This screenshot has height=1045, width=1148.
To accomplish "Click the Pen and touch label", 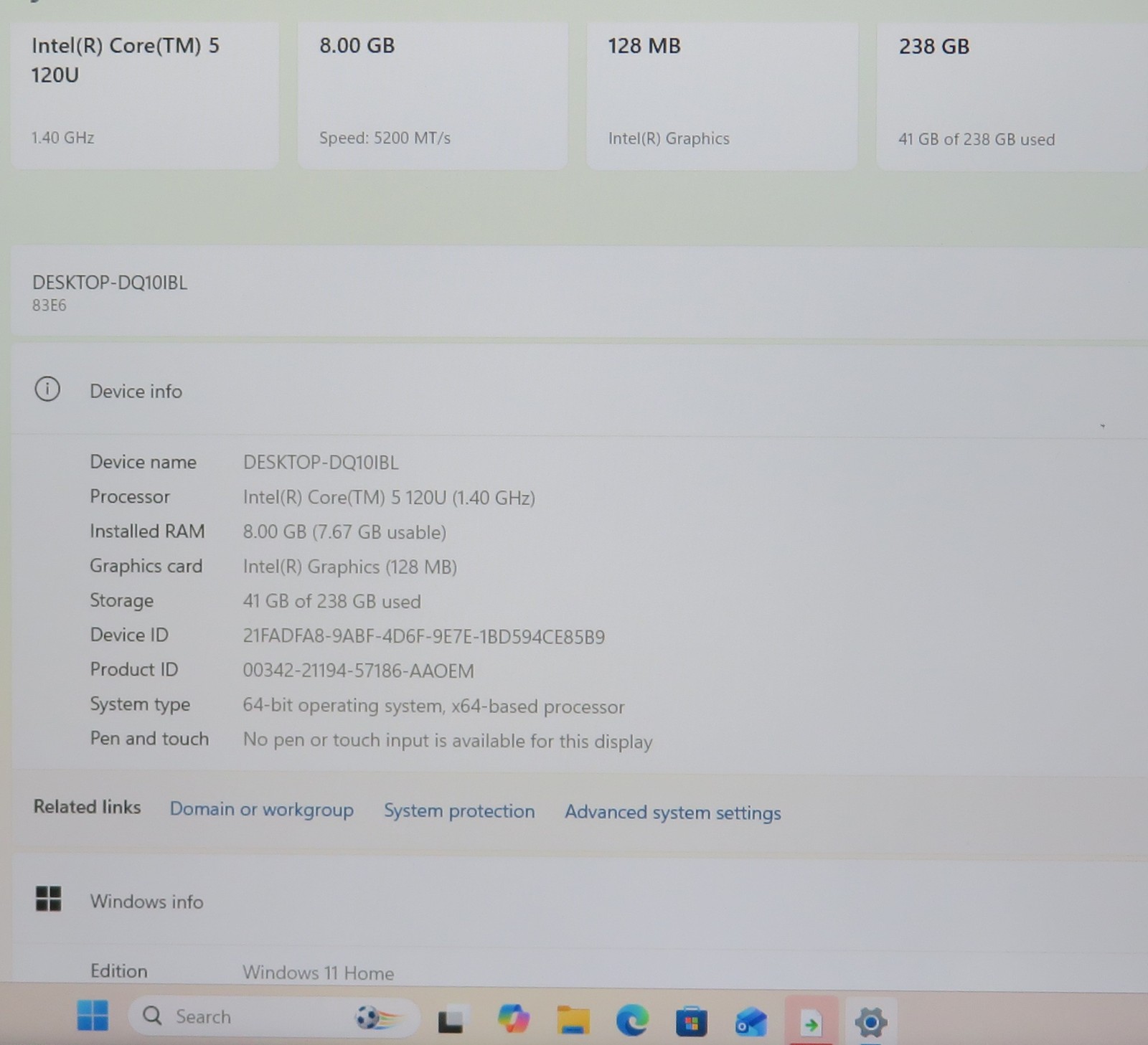I will 149,738.
